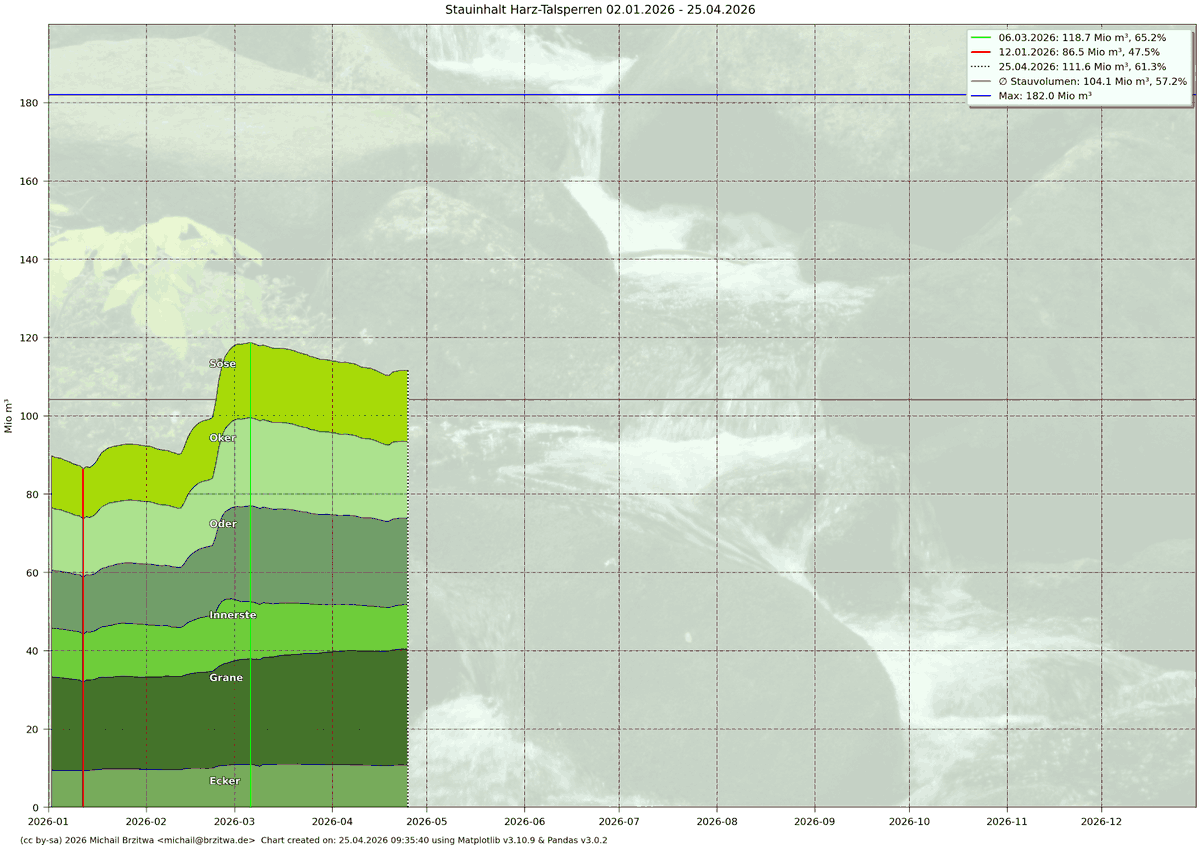Click the y-axis label Mio m³

pos(9,416)
